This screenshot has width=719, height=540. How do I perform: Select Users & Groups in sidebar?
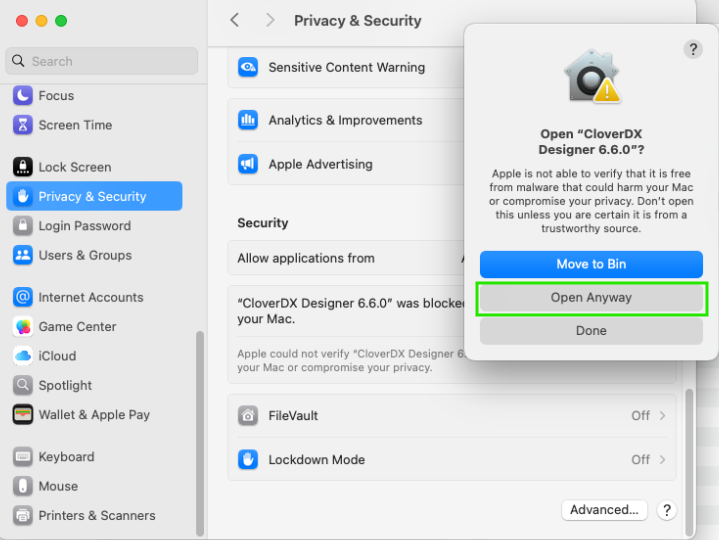click(94, 255)
